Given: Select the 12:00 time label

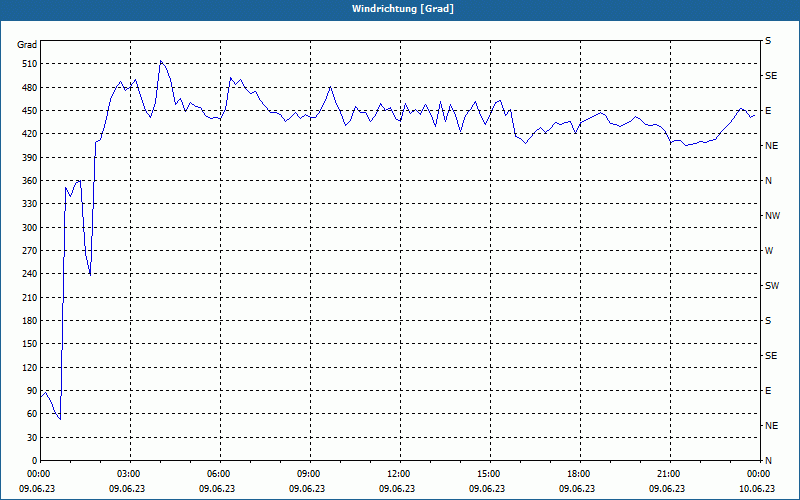Looking at the screenshot, I should coord(397,474).
